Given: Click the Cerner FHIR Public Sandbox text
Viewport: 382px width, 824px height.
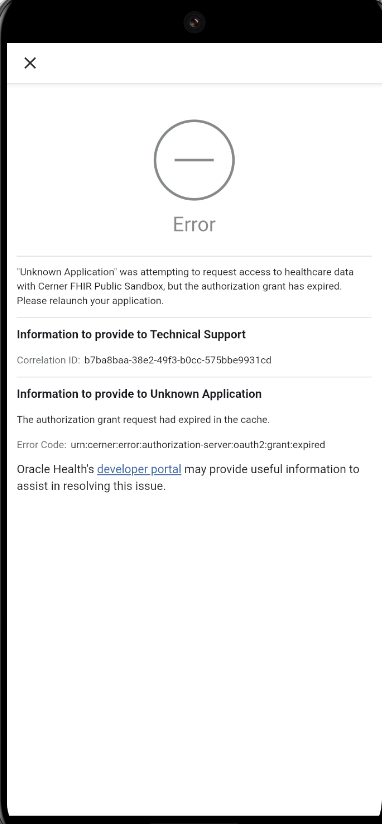Looking at the screenshot, I should (101, 286).
